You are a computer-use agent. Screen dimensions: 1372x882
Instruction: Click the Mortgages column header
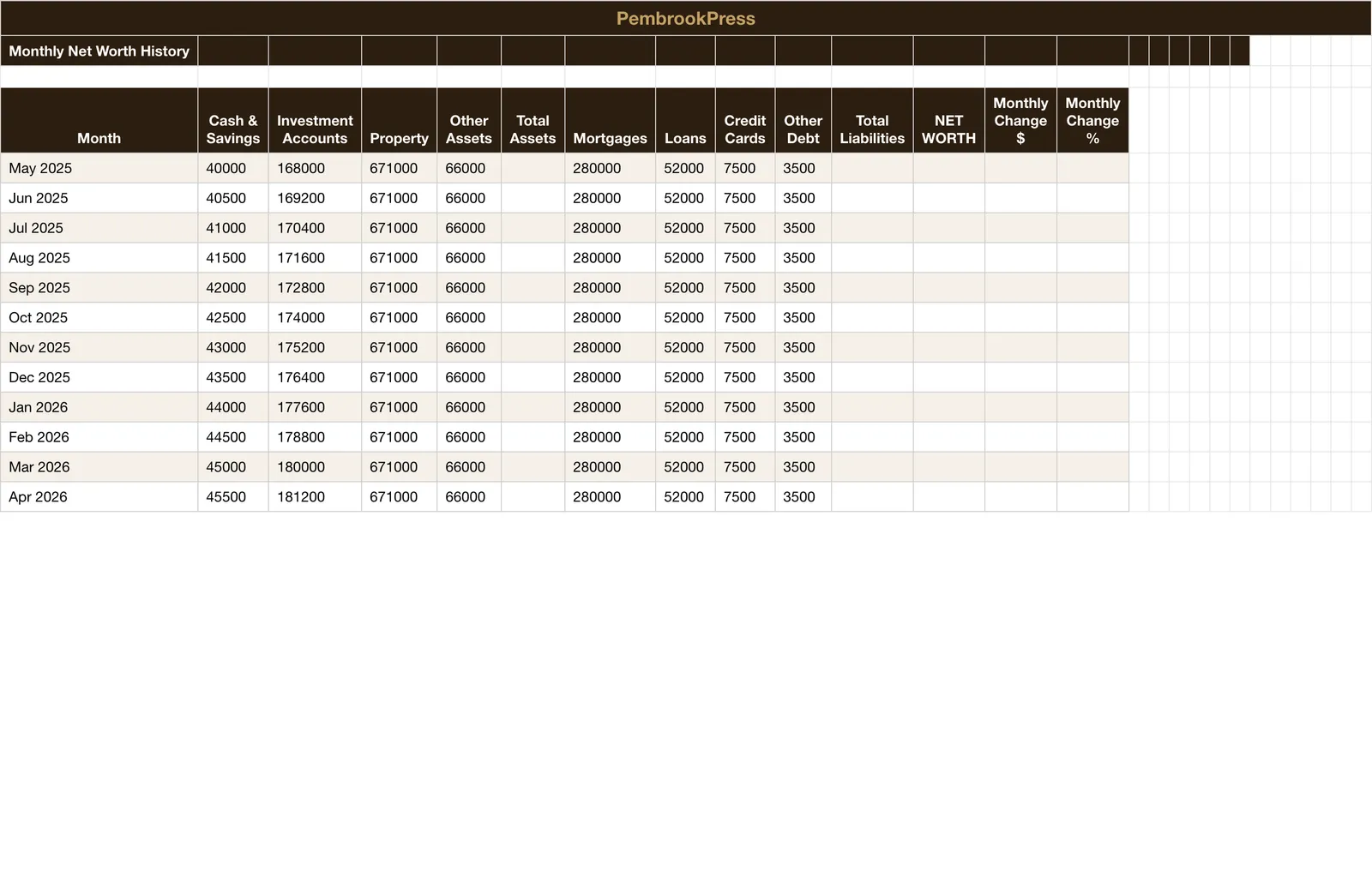[x=611, y=121]
